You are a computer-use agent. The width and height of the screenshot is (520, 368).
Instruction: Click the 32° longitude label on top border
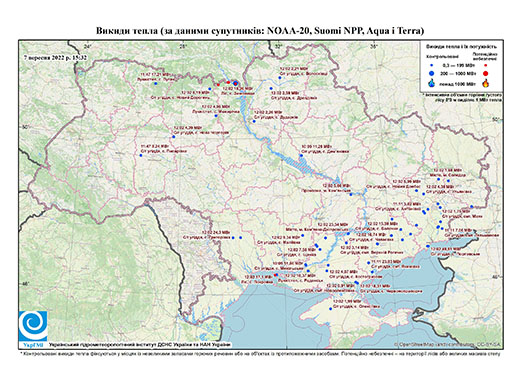click(278, 46)
